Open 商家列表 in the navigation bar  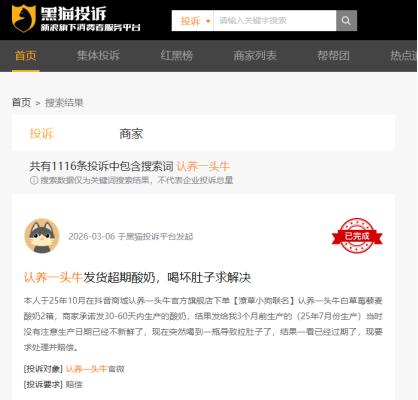click(x=255, y=55)
